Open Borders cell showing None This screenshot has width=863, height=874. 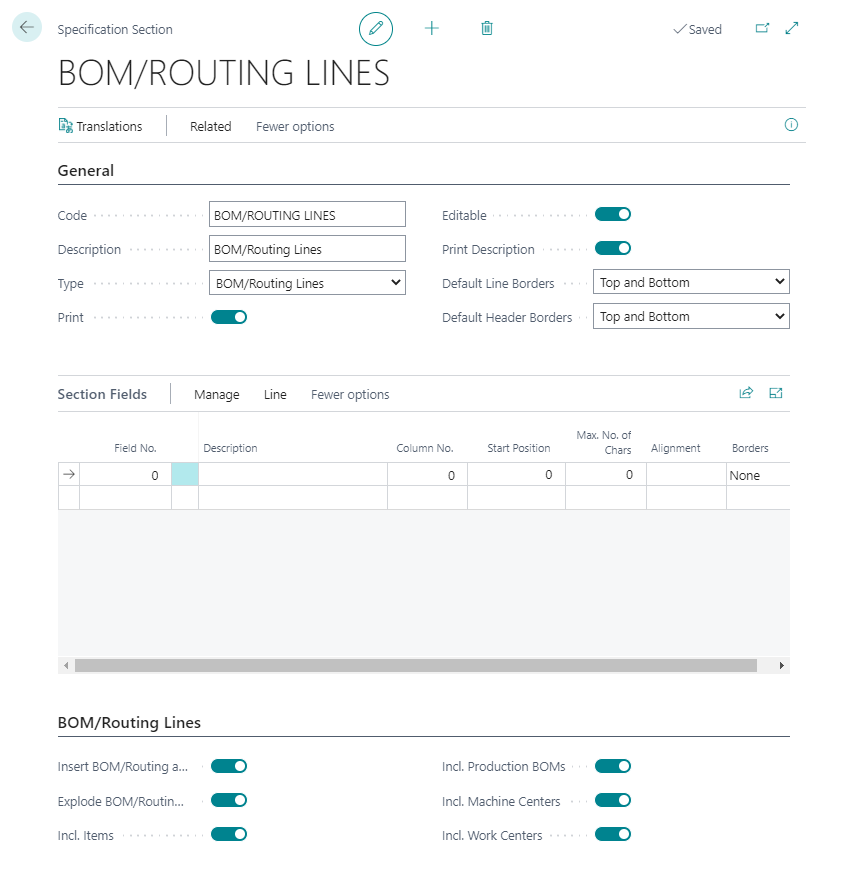click(758, 475)
